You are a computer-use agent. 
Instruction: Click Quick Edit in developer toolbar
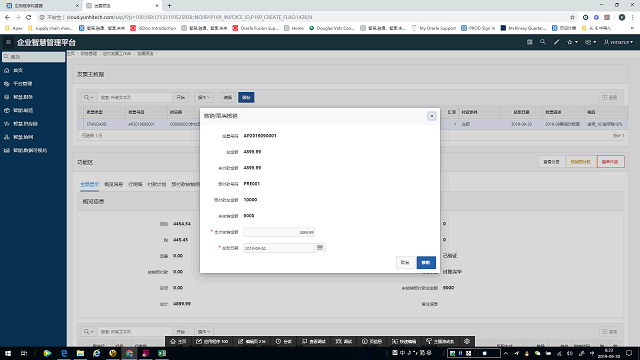click(404, 341)
